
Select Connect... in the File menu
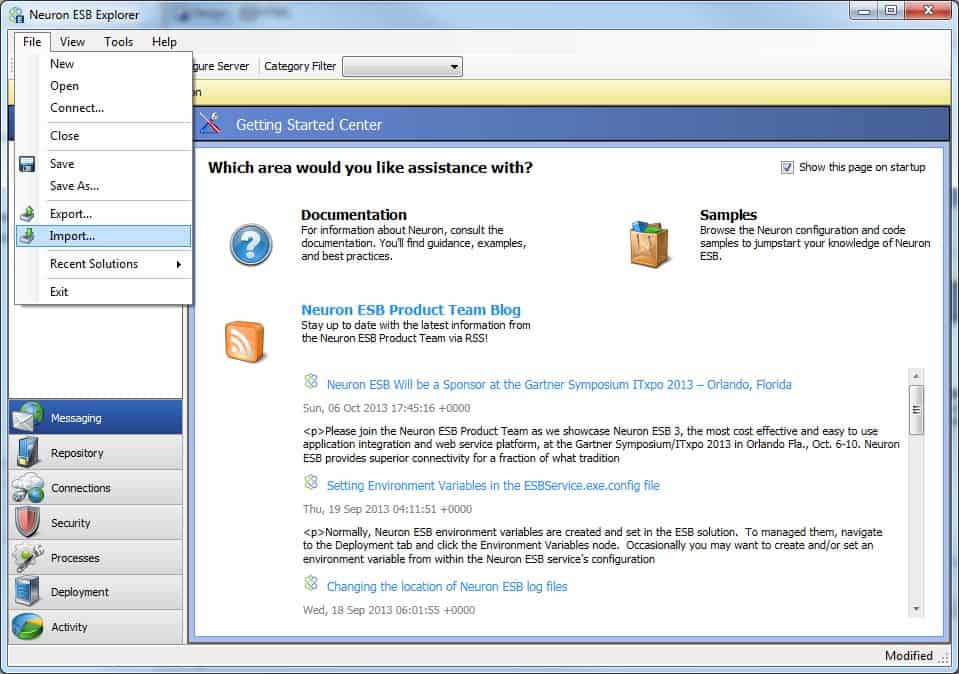pos(103,108)
